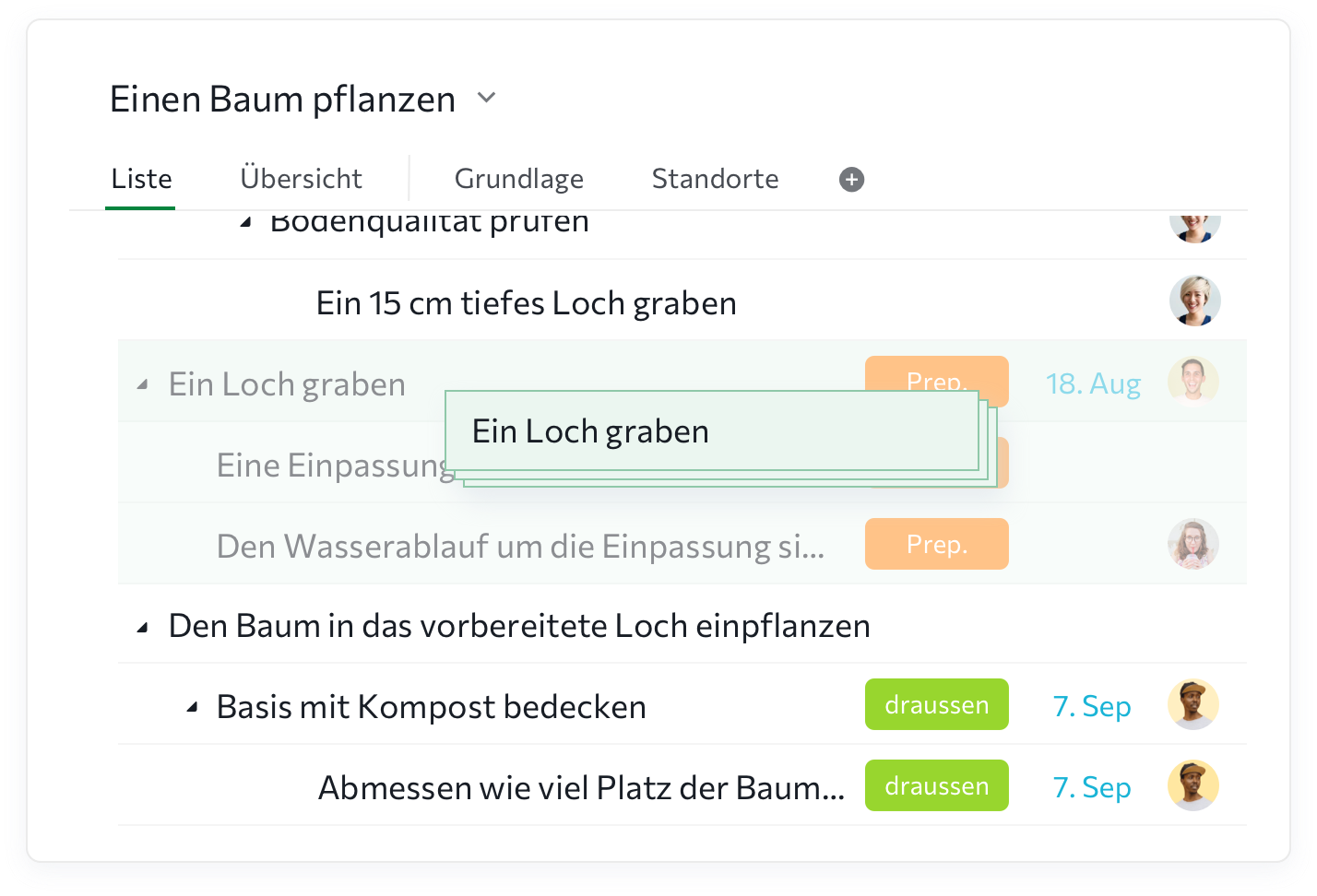Screen dimensions: 1317x896
Task: Click the 18. Aug due date
Action: (x=1093, y=383)
